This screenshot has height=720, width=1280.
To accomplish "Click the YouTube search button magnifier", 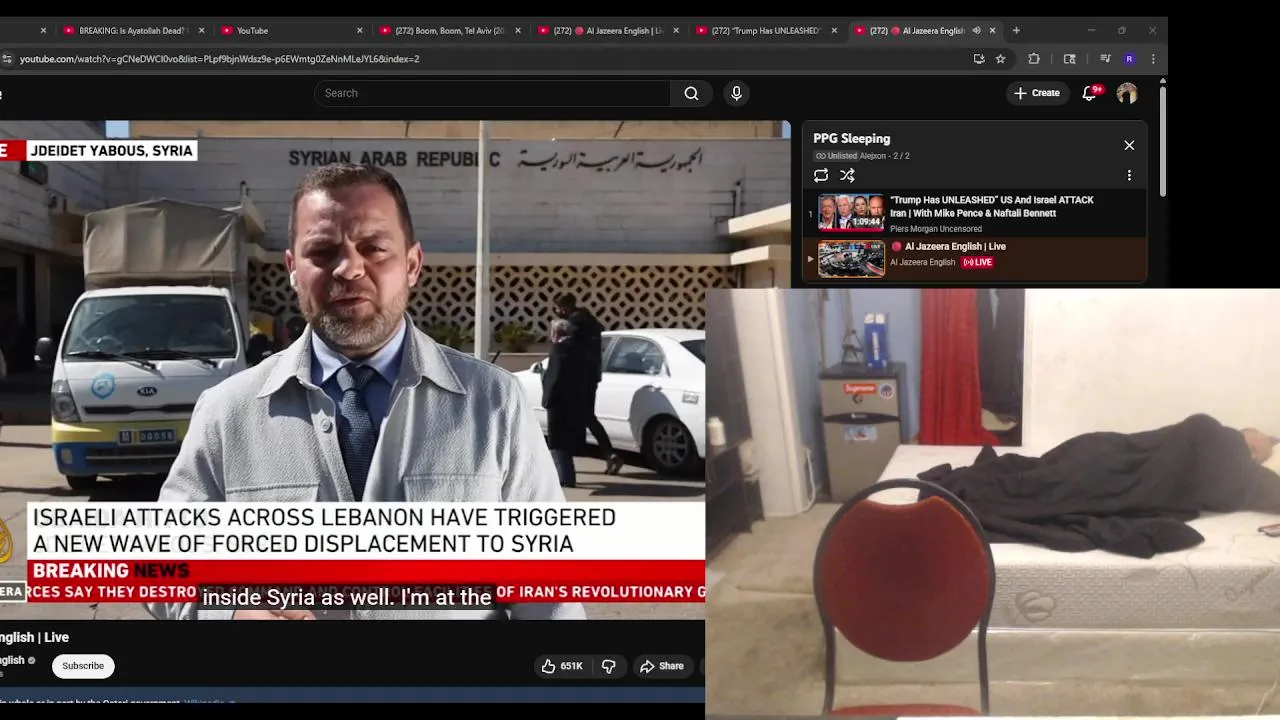I will [x=691, y=93].
